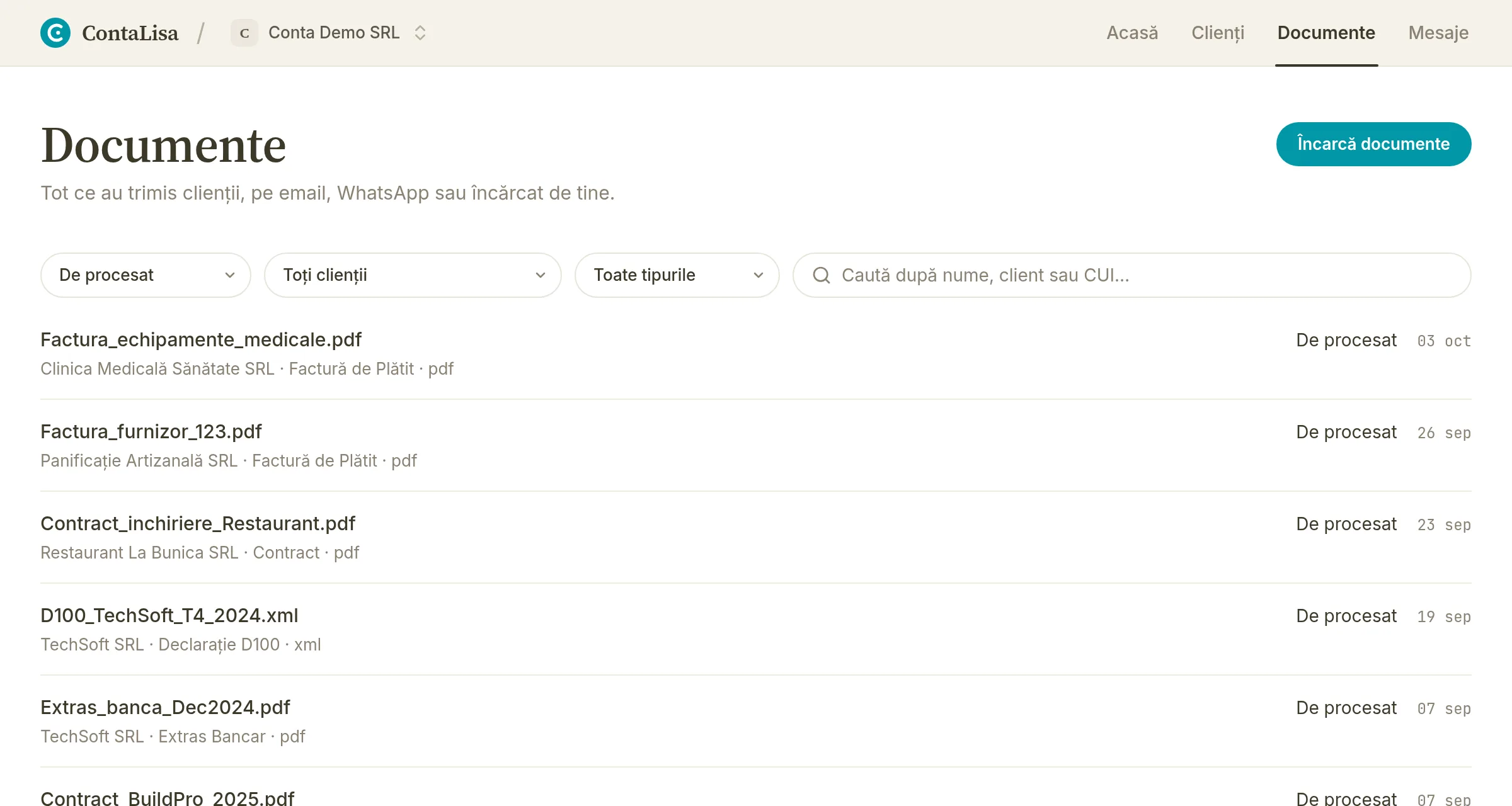Click the magnifier icon in search field

tap(821, 275)
